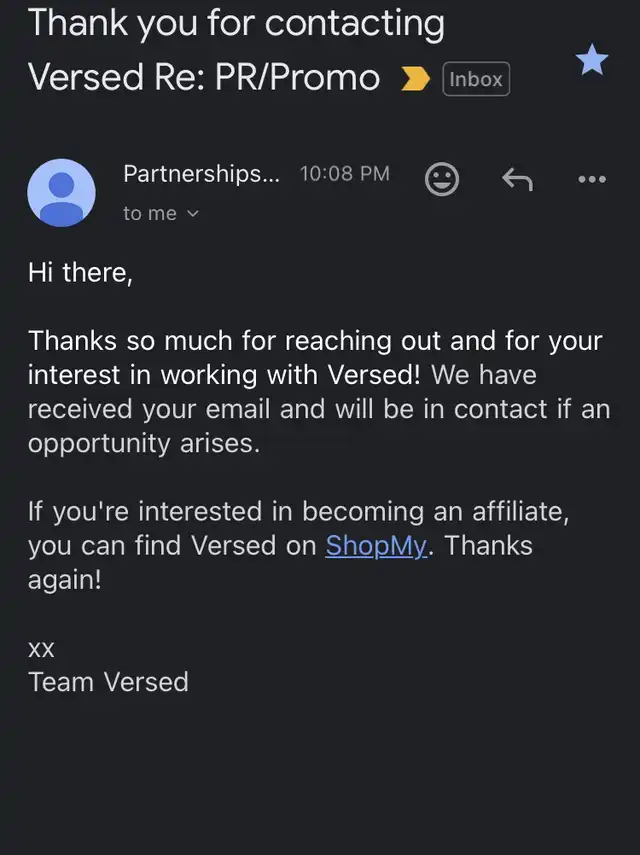Tap the sender's profile avatar
Screen dimensions: 640x855
pos(62,192)
